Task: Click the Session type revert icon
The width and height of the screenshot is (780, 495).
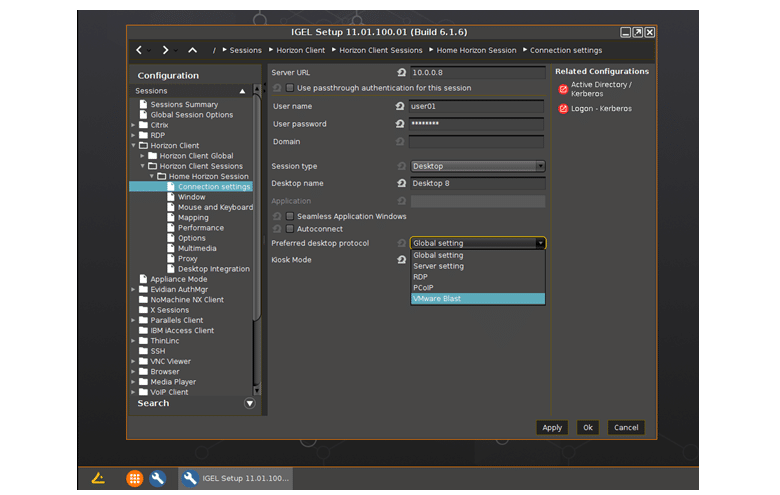Action: (401, 166)
